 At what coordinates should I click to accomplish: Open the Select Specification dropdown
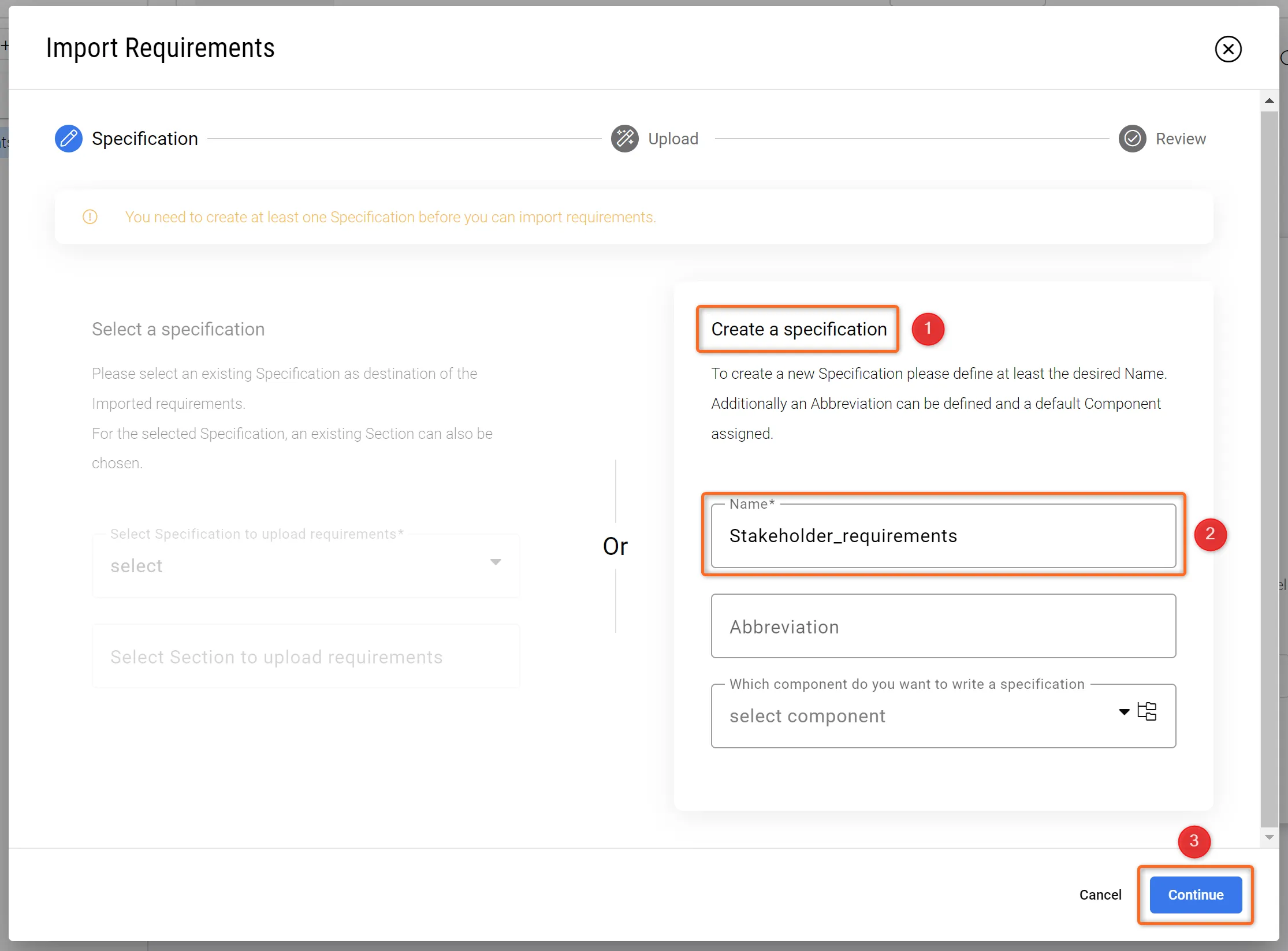pyautogui.click(x=306, y=565)
